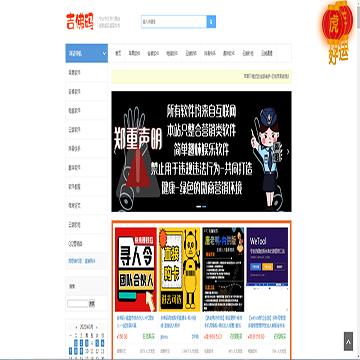The width and height of the screenshot is (360, 360).
Task: Open the 郑重声明 banner image
Action: (201, 151)
